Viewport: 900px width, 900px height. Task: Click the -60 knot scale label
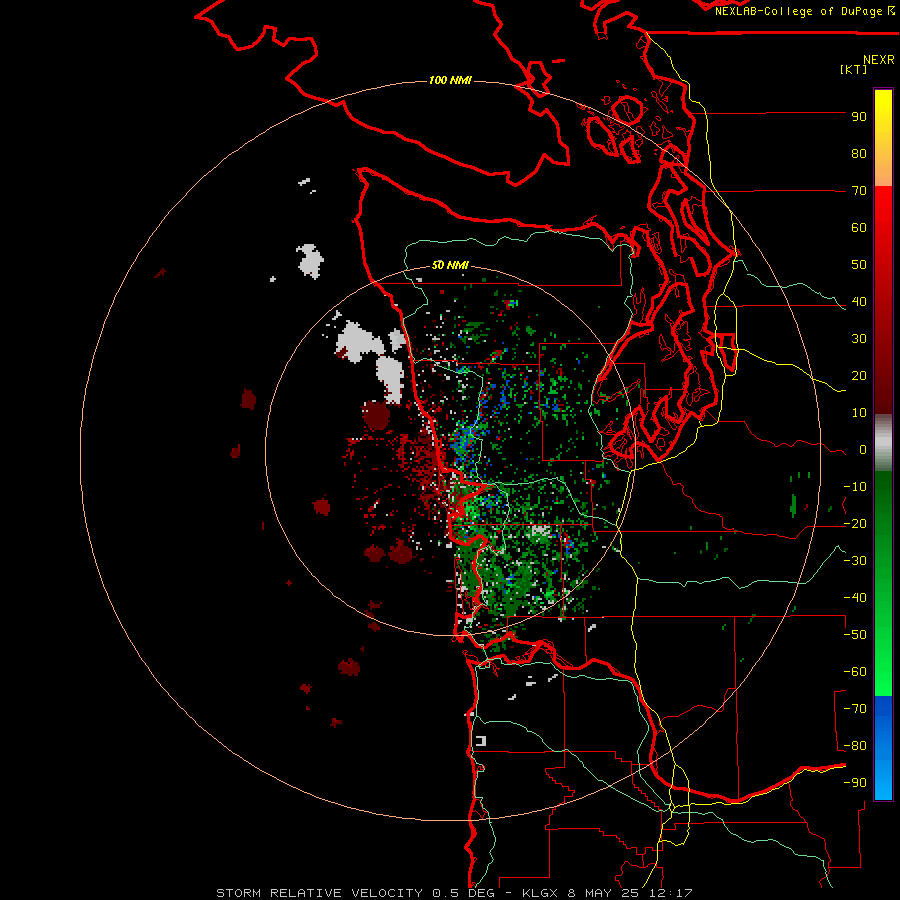(x=855, y=672)
